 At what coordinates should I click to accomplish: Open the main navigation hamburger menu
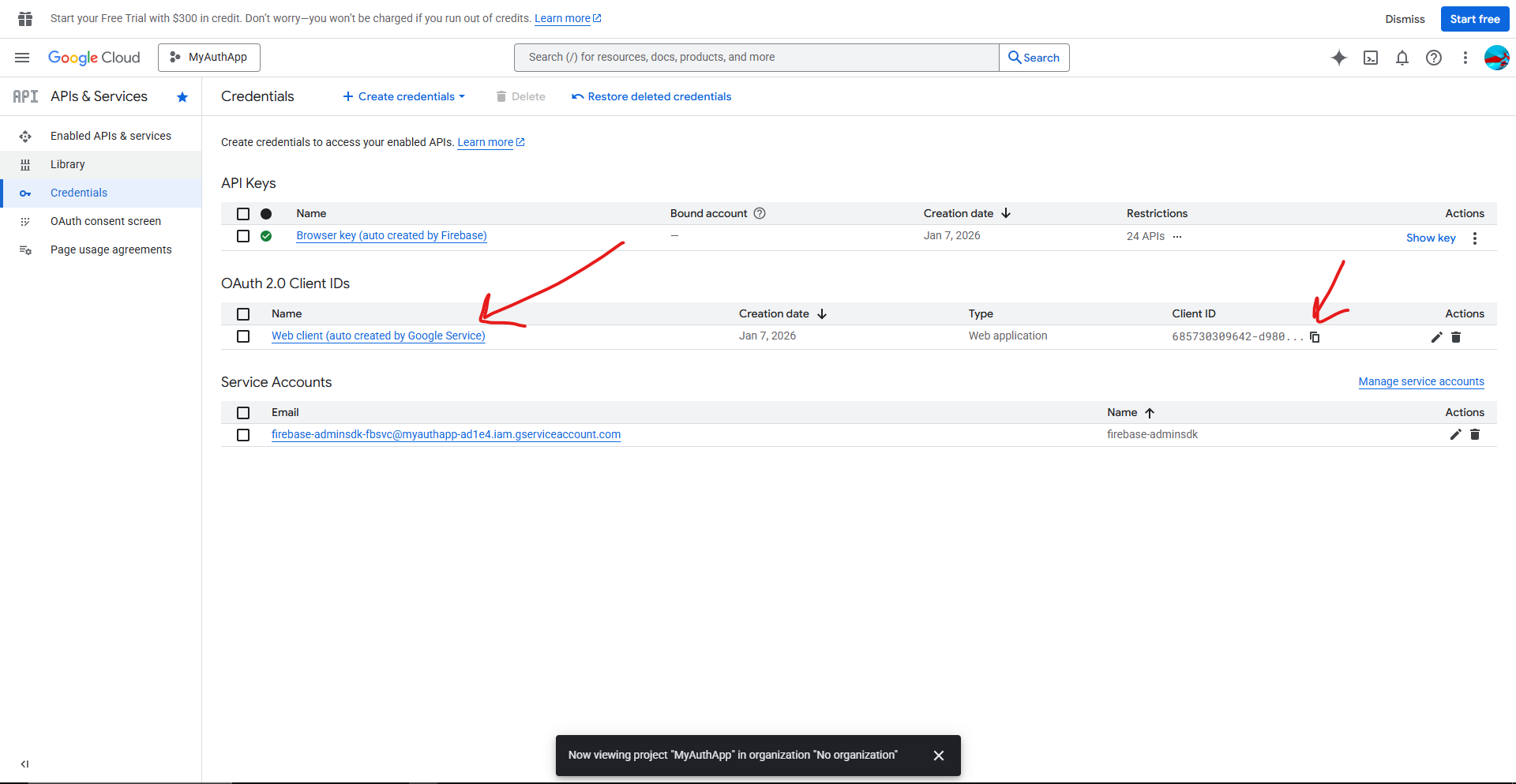[x=22, y=58]
